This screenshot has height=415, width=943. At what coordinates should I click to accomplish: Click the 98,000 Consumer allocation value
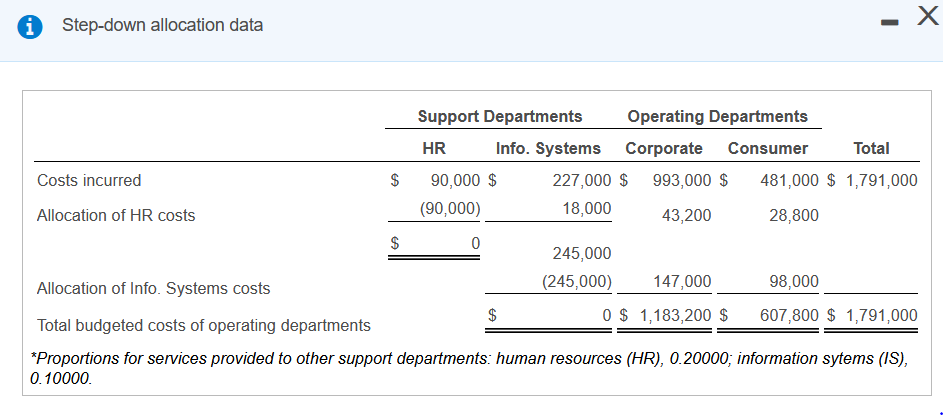click(794, 281)
